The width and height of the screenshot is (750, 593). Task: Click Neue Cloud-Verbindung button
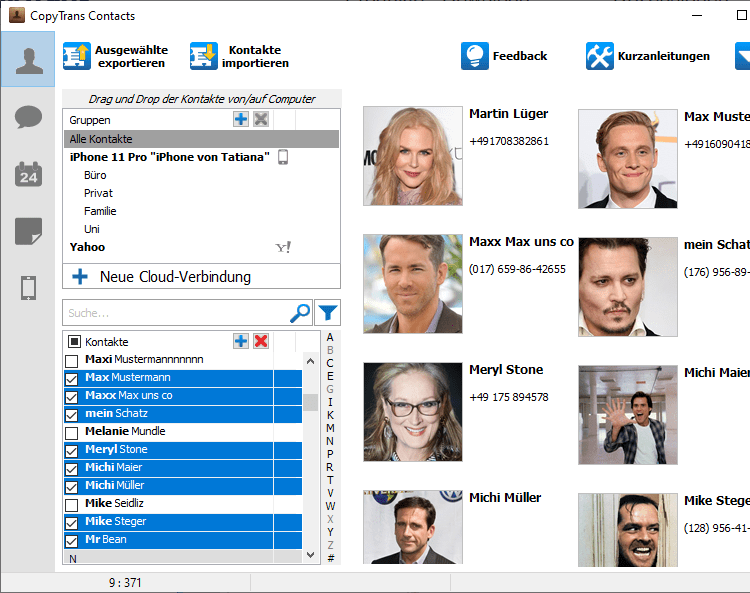pyautogui.click(x=201, y=276)
